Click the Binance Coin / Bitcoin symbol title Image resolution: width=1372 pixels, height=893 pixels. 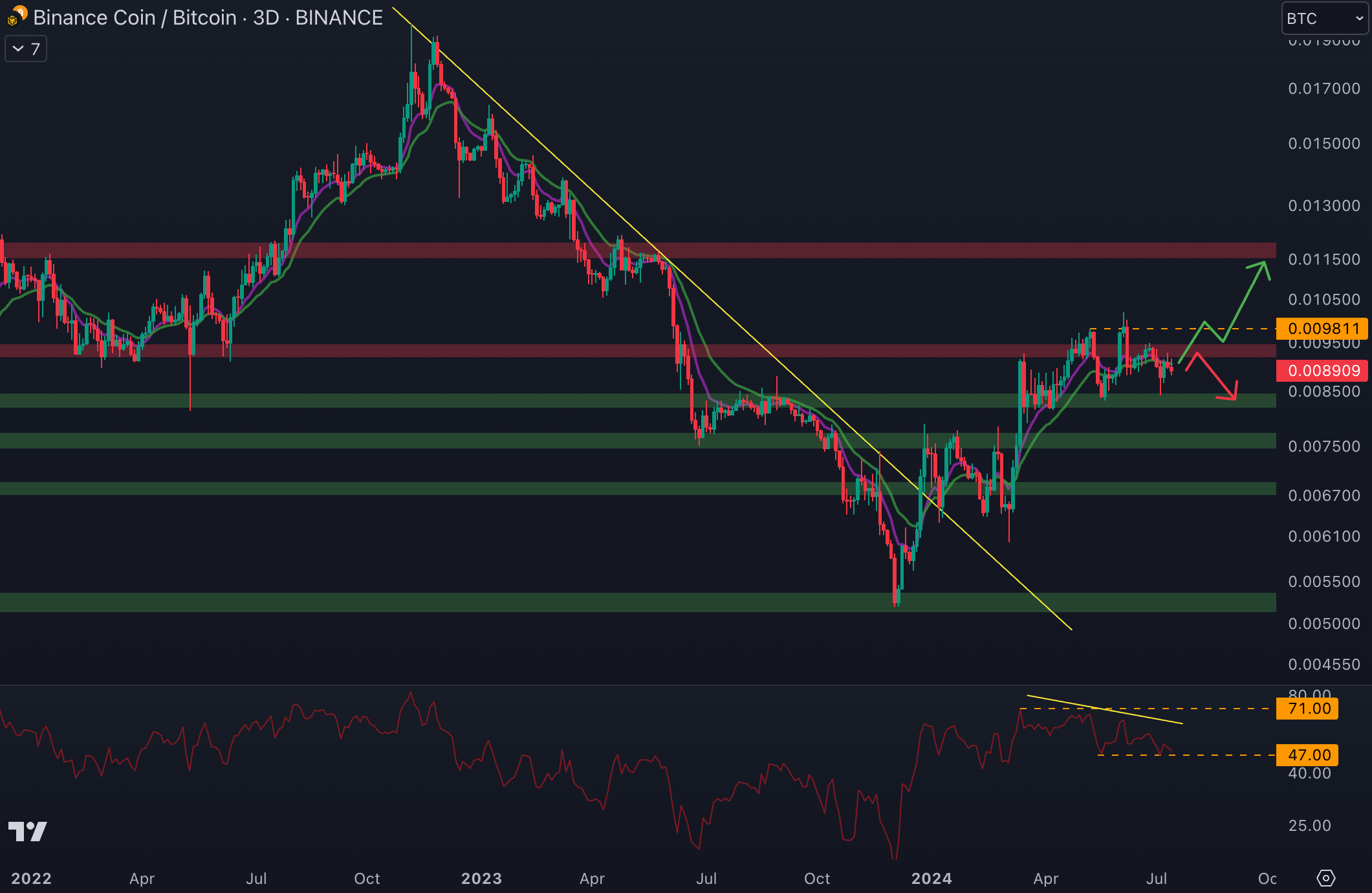point(135,17)
